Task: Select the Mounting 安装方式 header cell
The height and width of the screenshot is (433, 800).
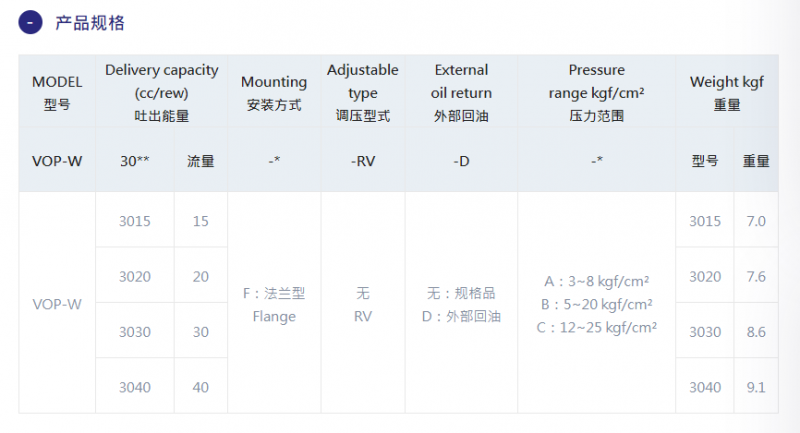Action: (x=274, y=93)
